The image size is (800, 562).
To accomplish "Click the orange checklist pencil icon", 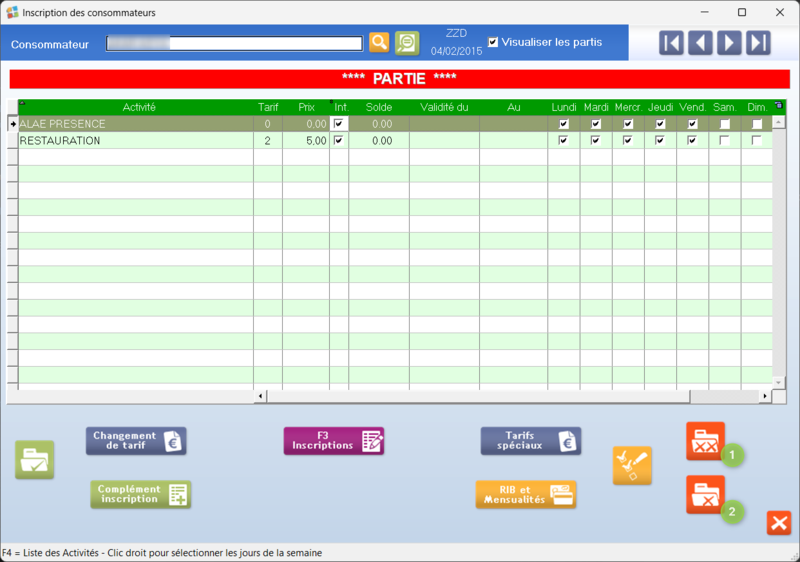I will [x=632, y=465].
